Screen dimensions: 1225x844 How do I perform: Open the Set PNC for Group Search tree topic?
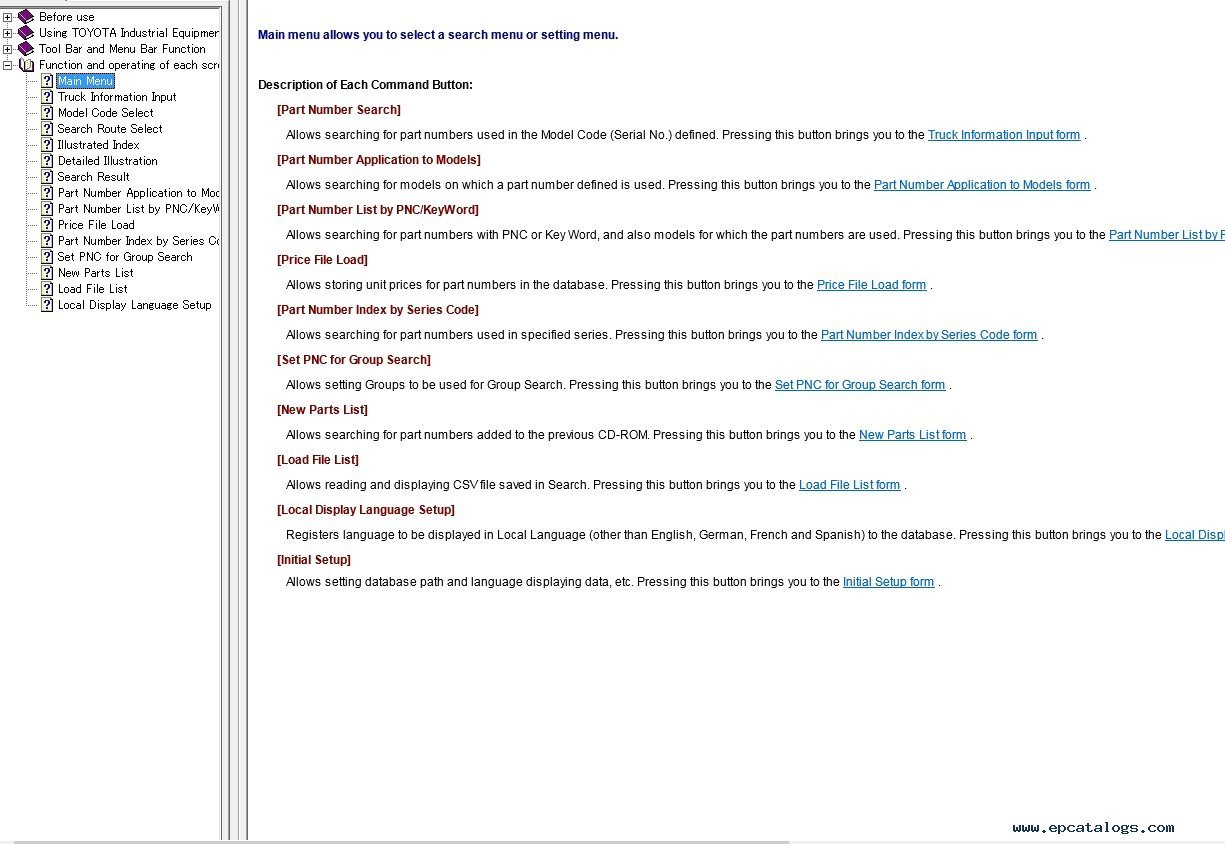(125, 257)
